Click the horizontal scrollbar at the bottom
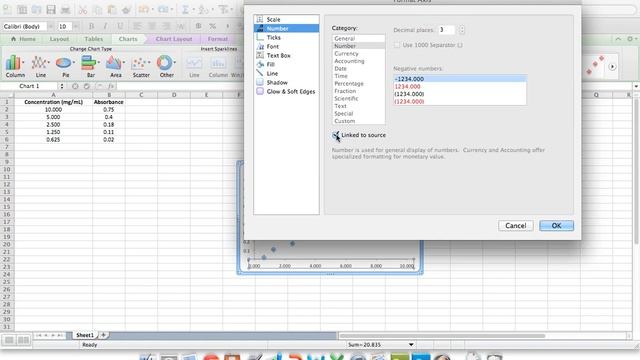This screenshot has height=360, width=640. [x=442, y=336]
